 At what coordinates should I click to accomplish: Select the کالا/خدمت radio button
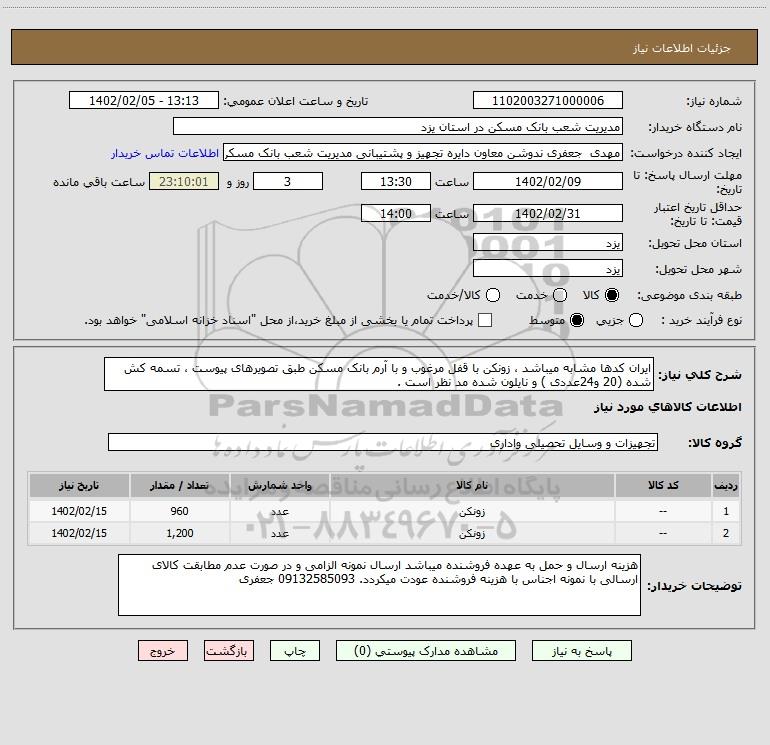493,295
